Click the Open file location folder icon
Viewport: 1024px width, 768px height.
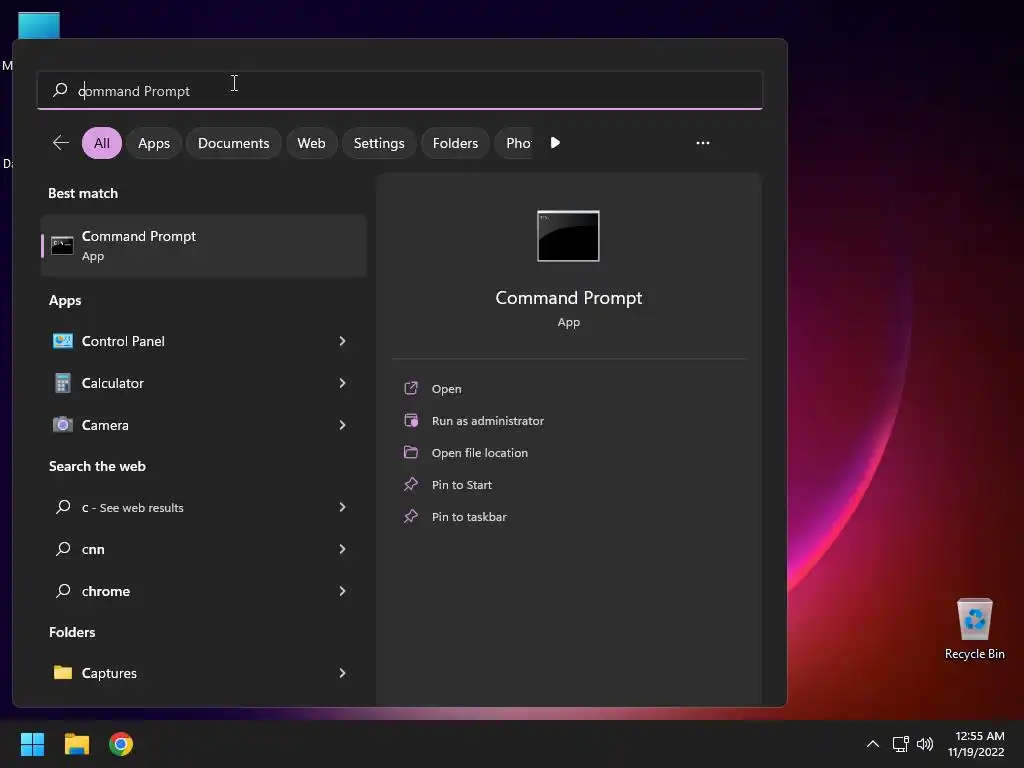pos(411,452)
